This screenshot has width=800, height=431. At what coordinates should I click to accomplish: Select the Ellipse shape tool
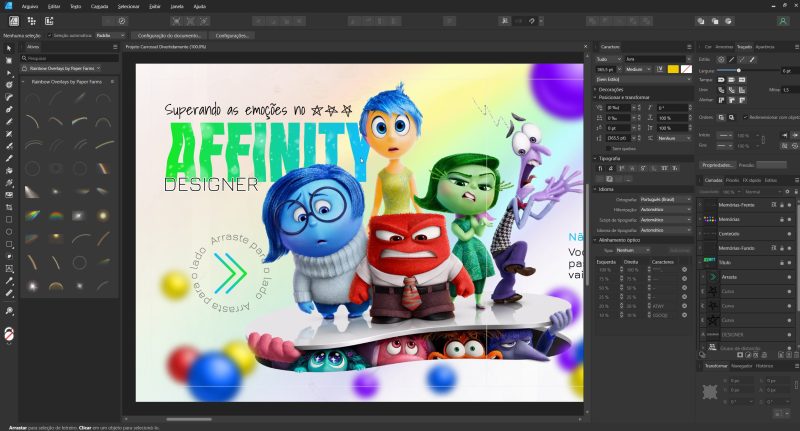click(x=9, y=232)
